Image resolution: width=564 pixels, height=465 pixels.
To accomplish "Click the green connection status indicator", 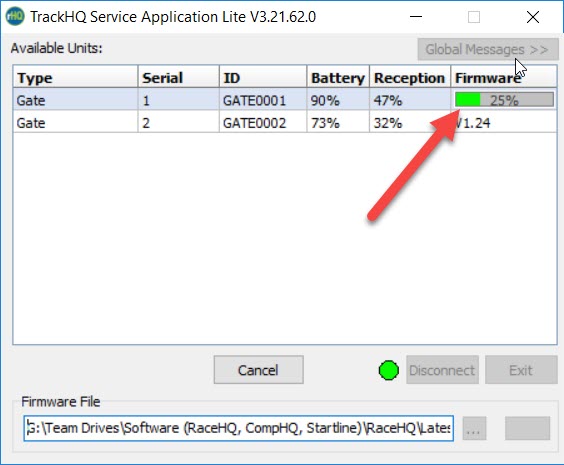I will 388,370.
